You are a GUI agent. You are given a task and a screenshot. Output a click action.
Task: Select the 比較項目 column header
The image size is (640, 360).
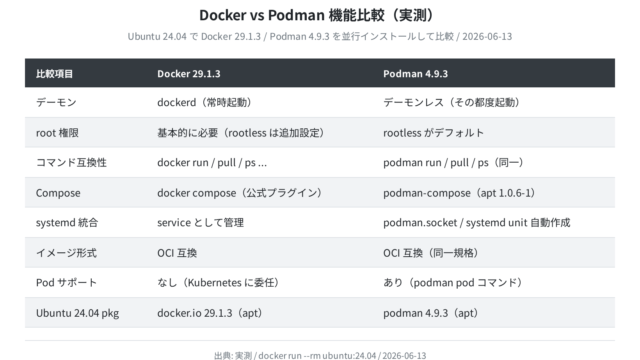coord(54,73)
